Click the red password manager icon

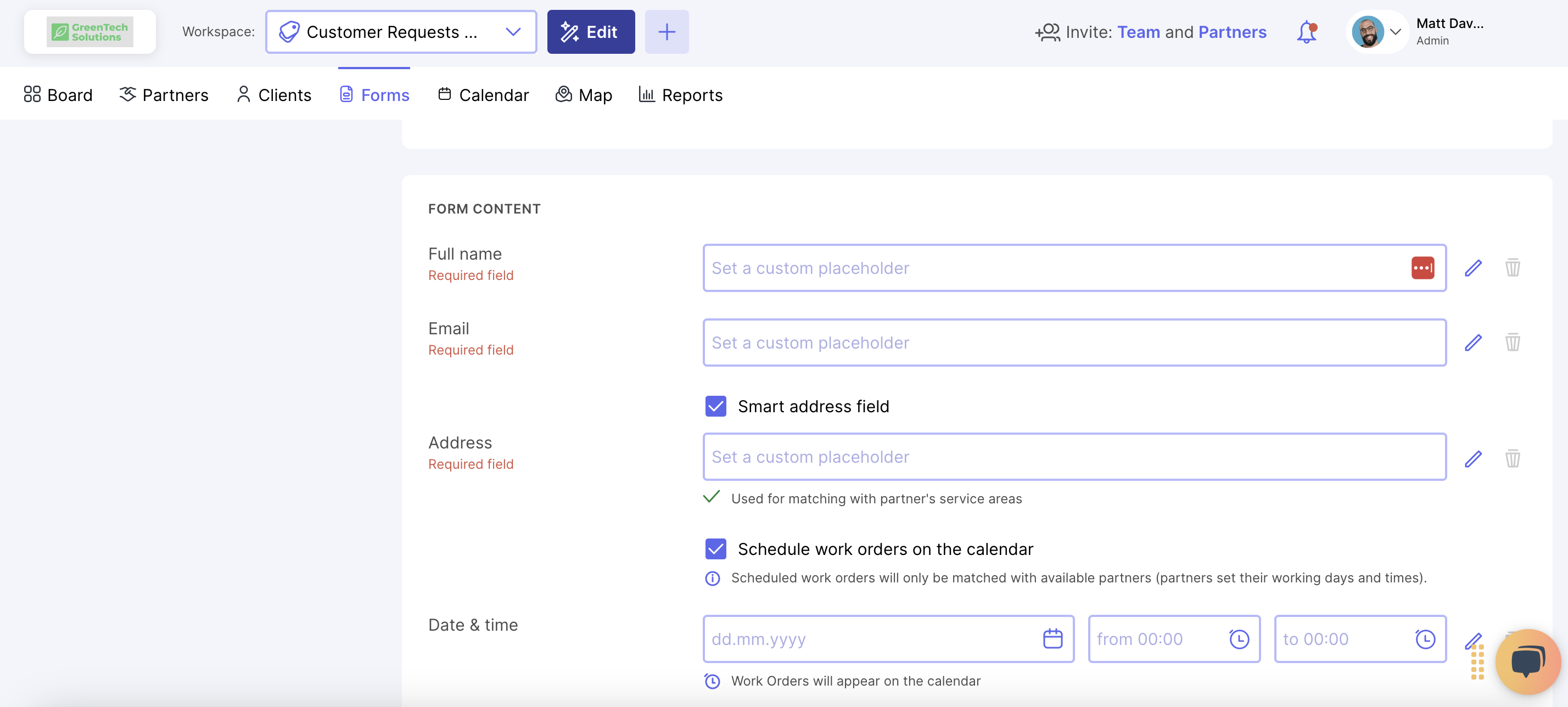click(1423, 268)
